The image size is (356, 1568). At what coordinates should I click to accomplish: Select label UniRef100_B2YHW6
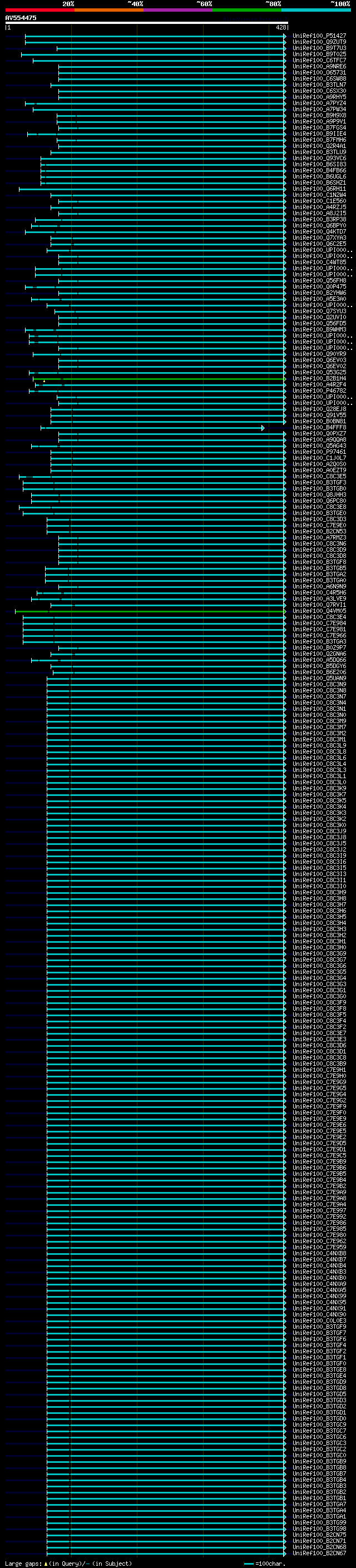(x=319, y=293)
